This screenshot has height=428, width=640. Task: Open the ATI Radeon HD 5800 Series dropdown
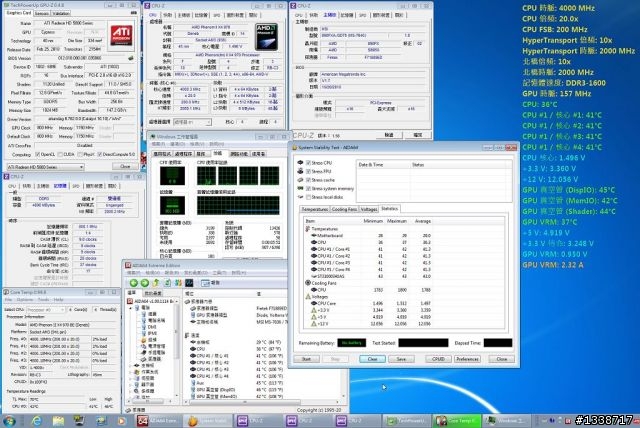click(x=45, y=167)
